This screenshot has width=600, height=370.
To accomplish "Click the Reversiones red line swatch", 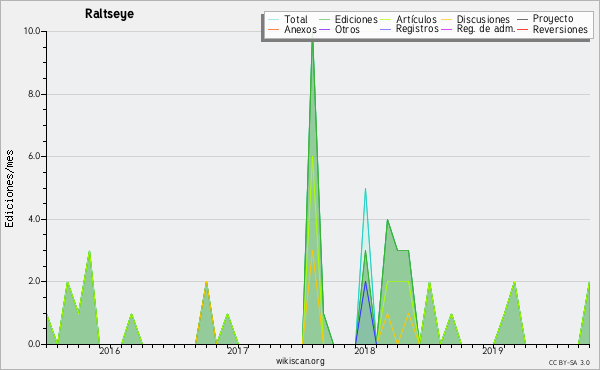I will [x=523, y=29].
